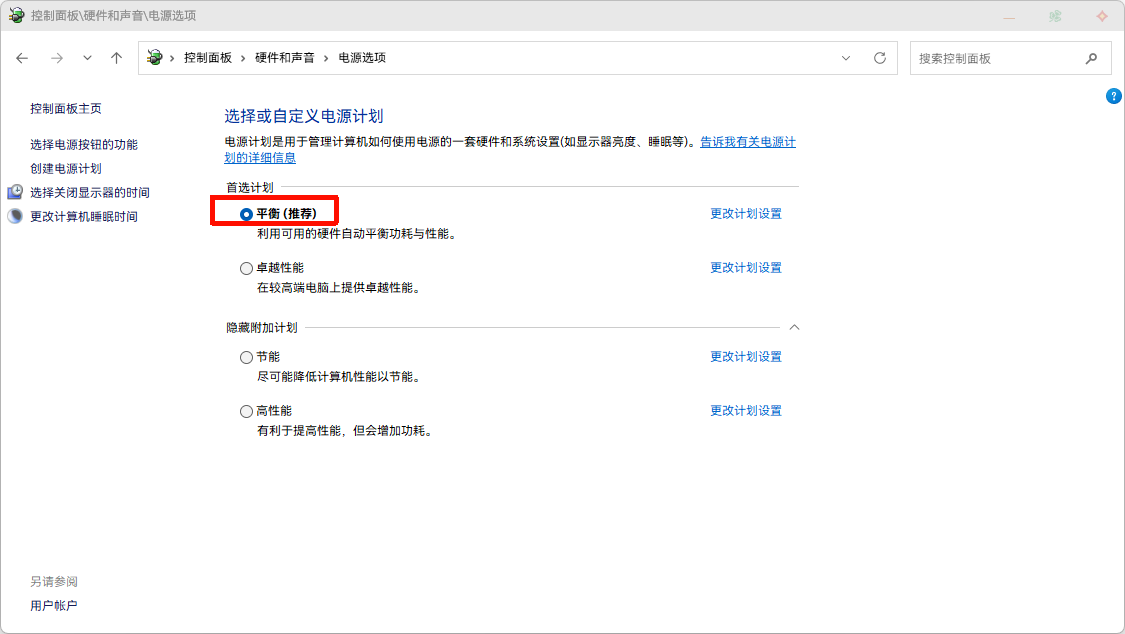Screen dimensions: 1125x634
Task: Open 控制面板主页 link
Action: tap(66, 108)
